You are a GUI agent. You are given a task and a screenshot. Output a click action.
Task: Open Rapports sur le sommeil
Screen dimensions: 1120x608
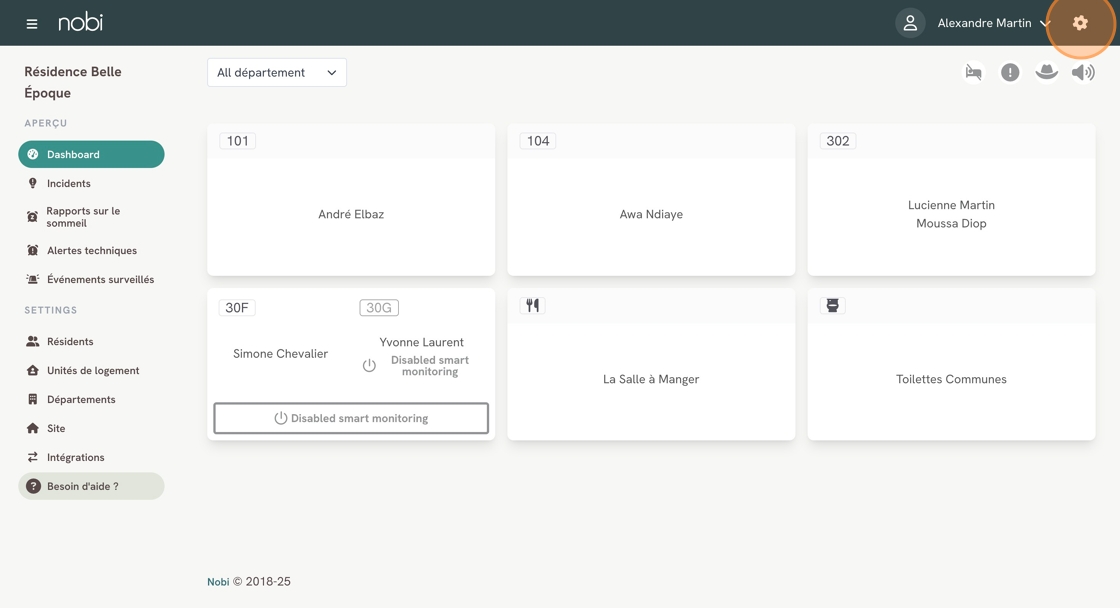click(83, 217)
